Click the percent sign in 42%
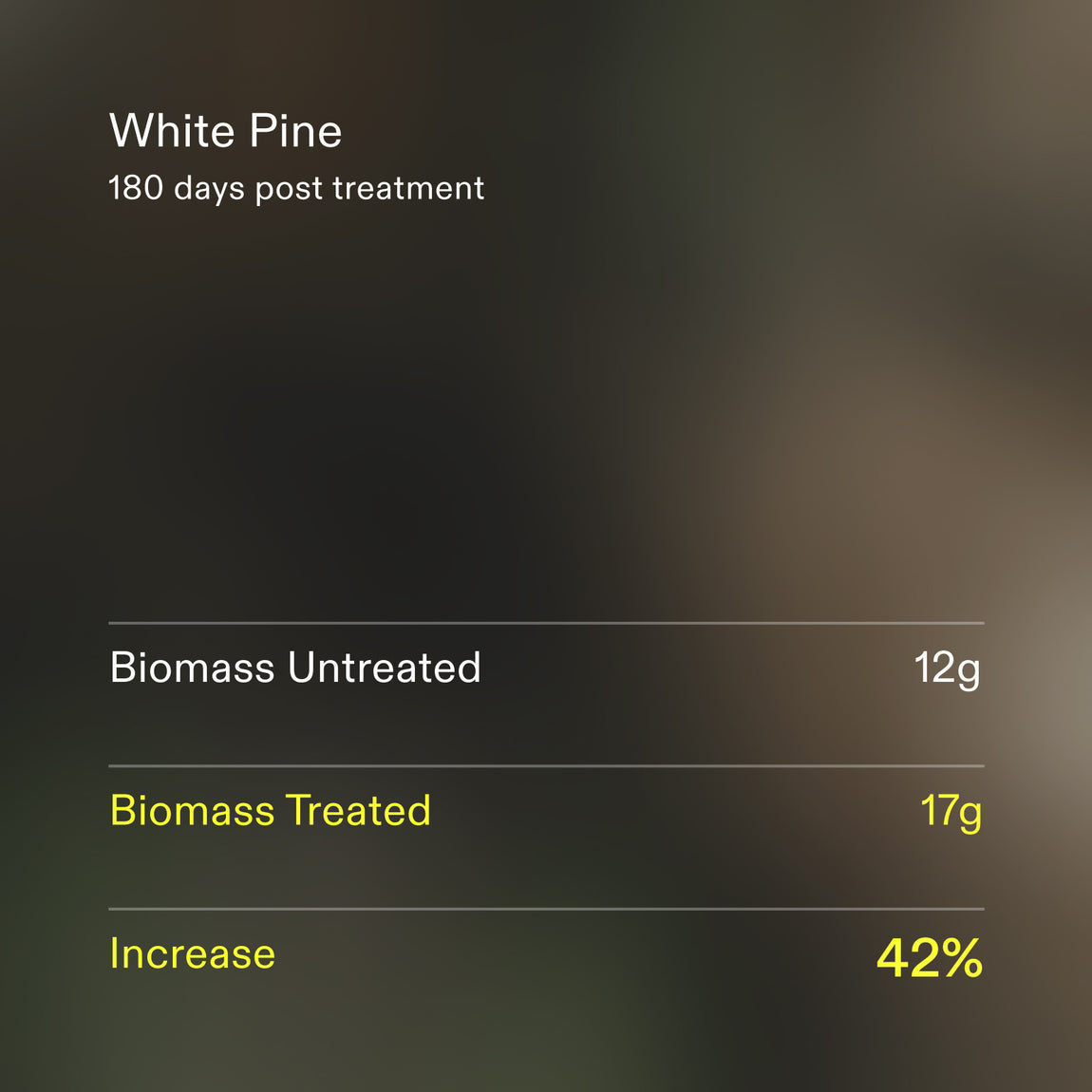Viewport: 1092px width, 1092px height. 957,957
